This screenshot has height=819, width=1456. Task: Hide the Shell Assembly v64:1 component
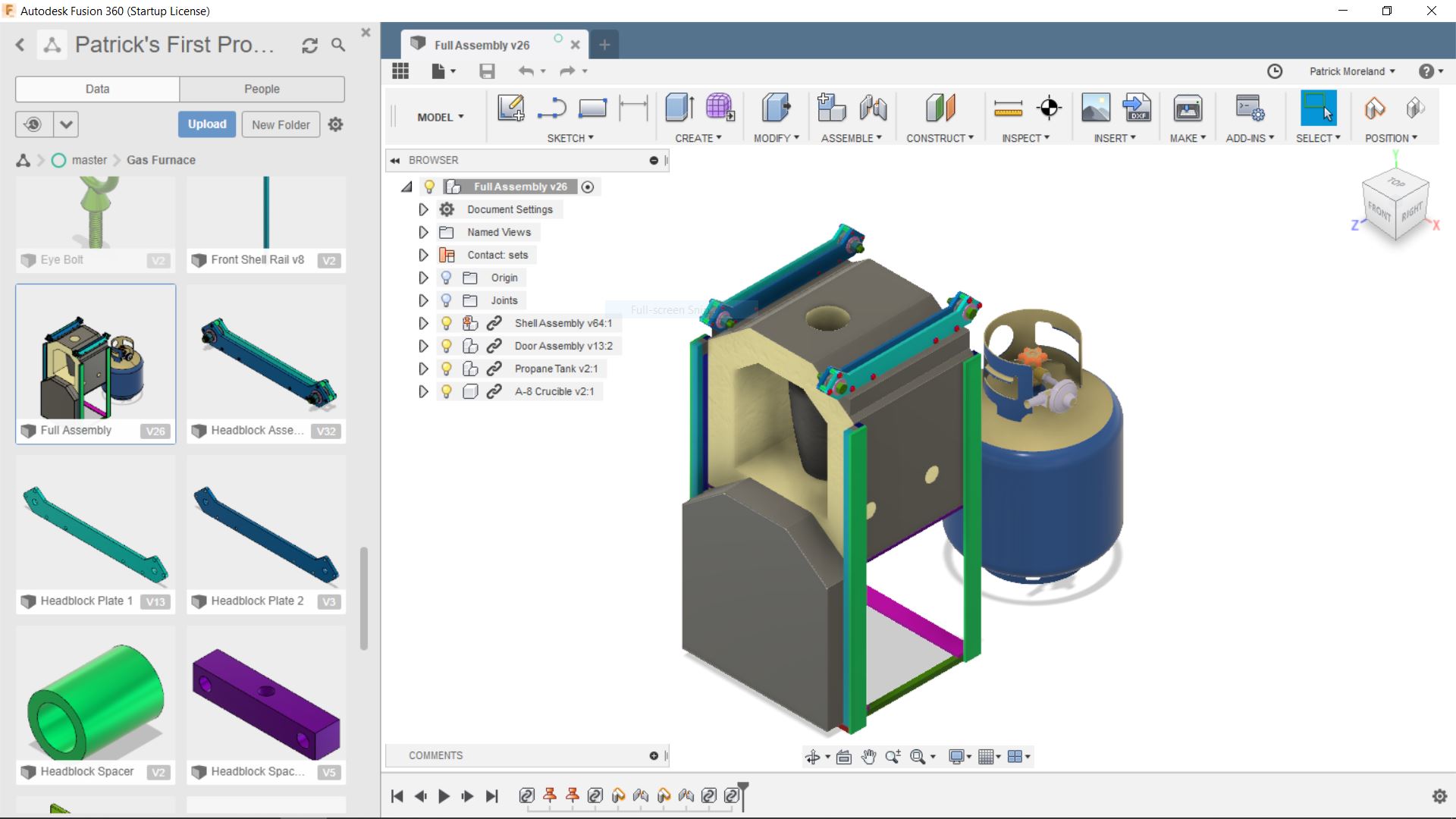coord(446,323)
